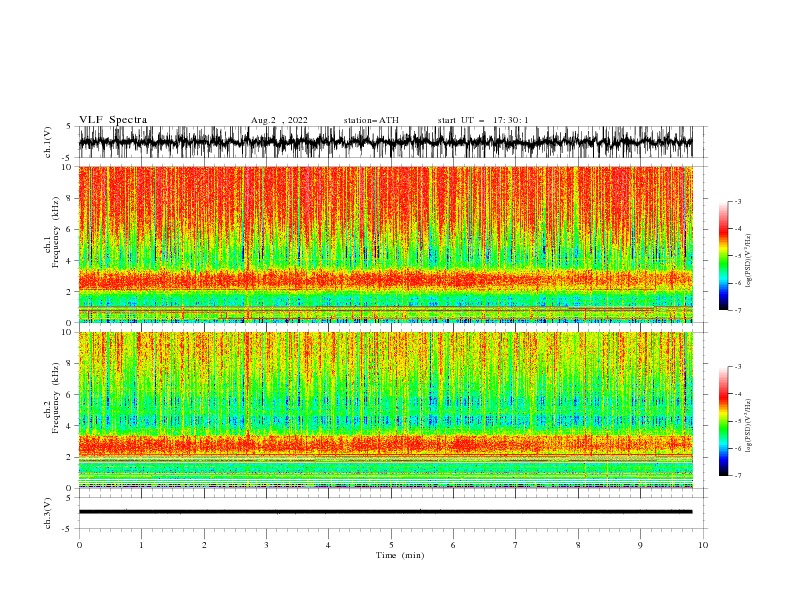The height and width of the screenshot is (612, 792).
Task: Click the time axis tick label '0'
Action: [79, 545]
